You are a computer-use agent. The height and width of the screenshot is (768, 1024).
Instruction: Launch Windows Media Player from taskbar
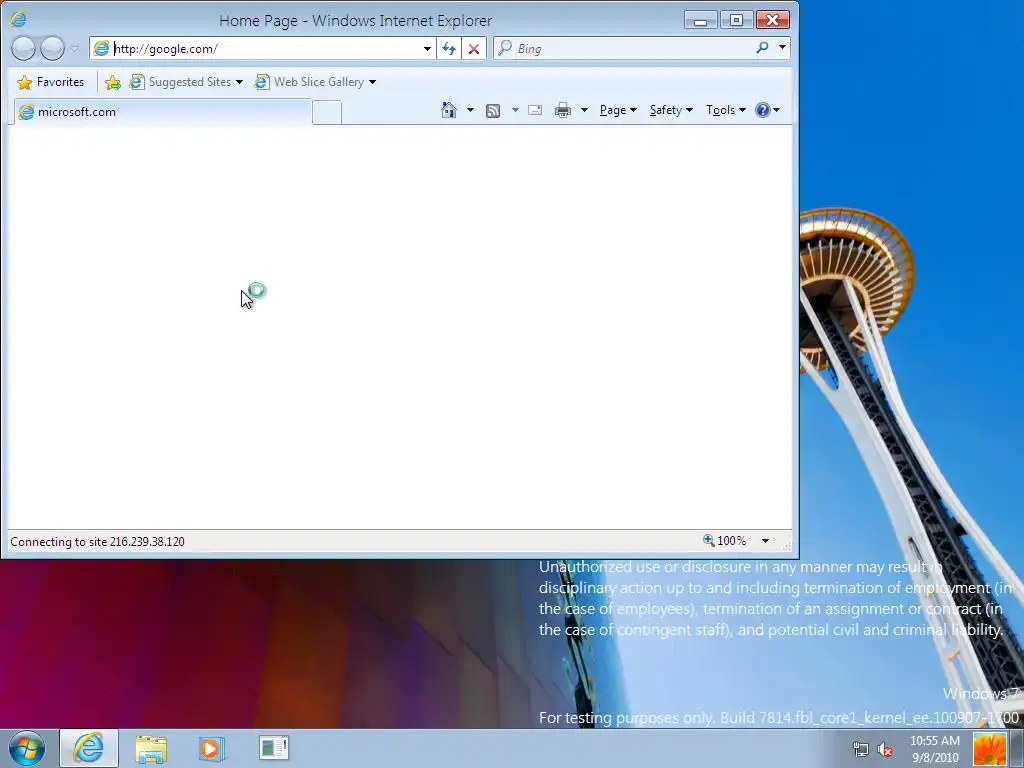coord(212,748)
